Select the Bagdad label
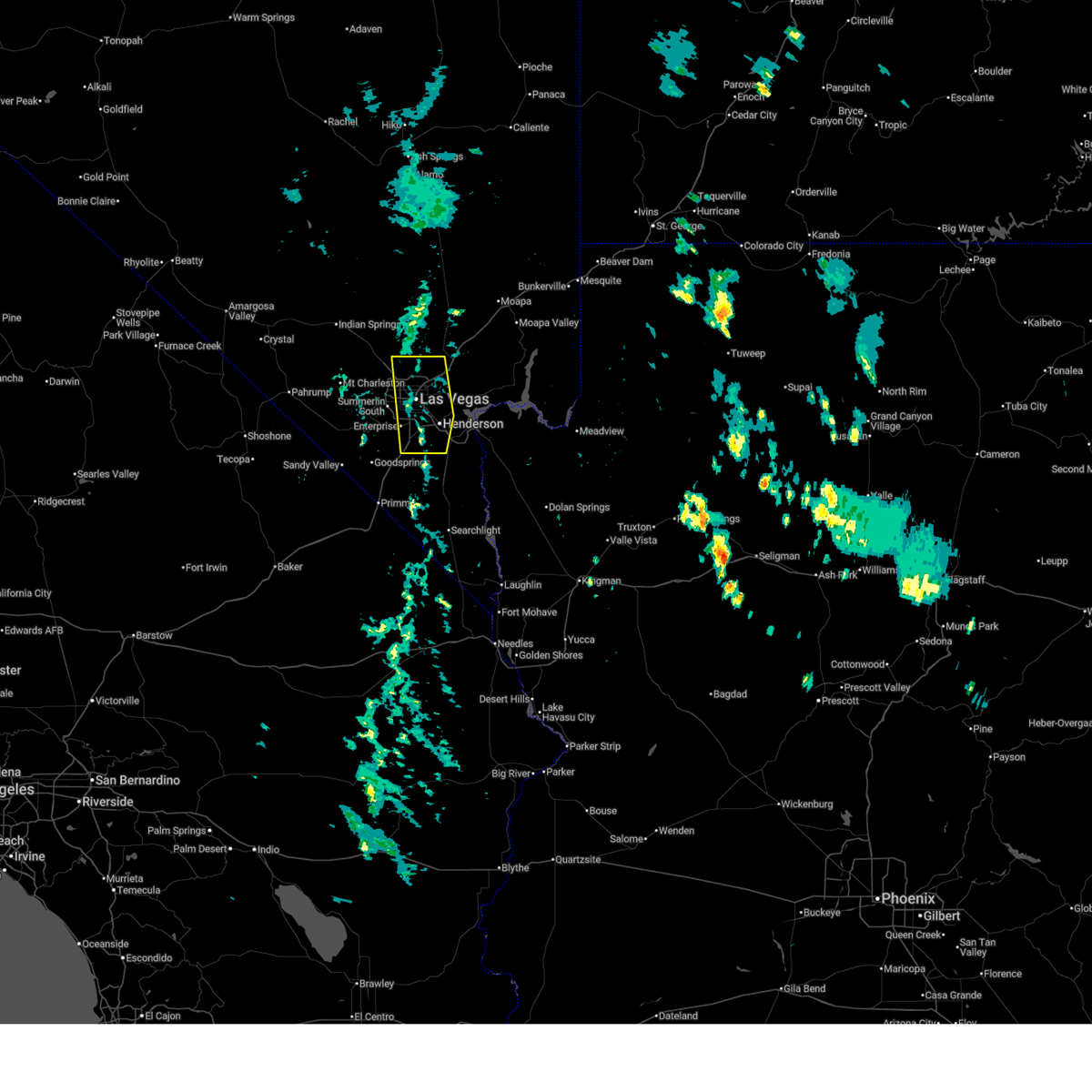The width and height of the screenshot is (1092, 1092). [730, 694]
